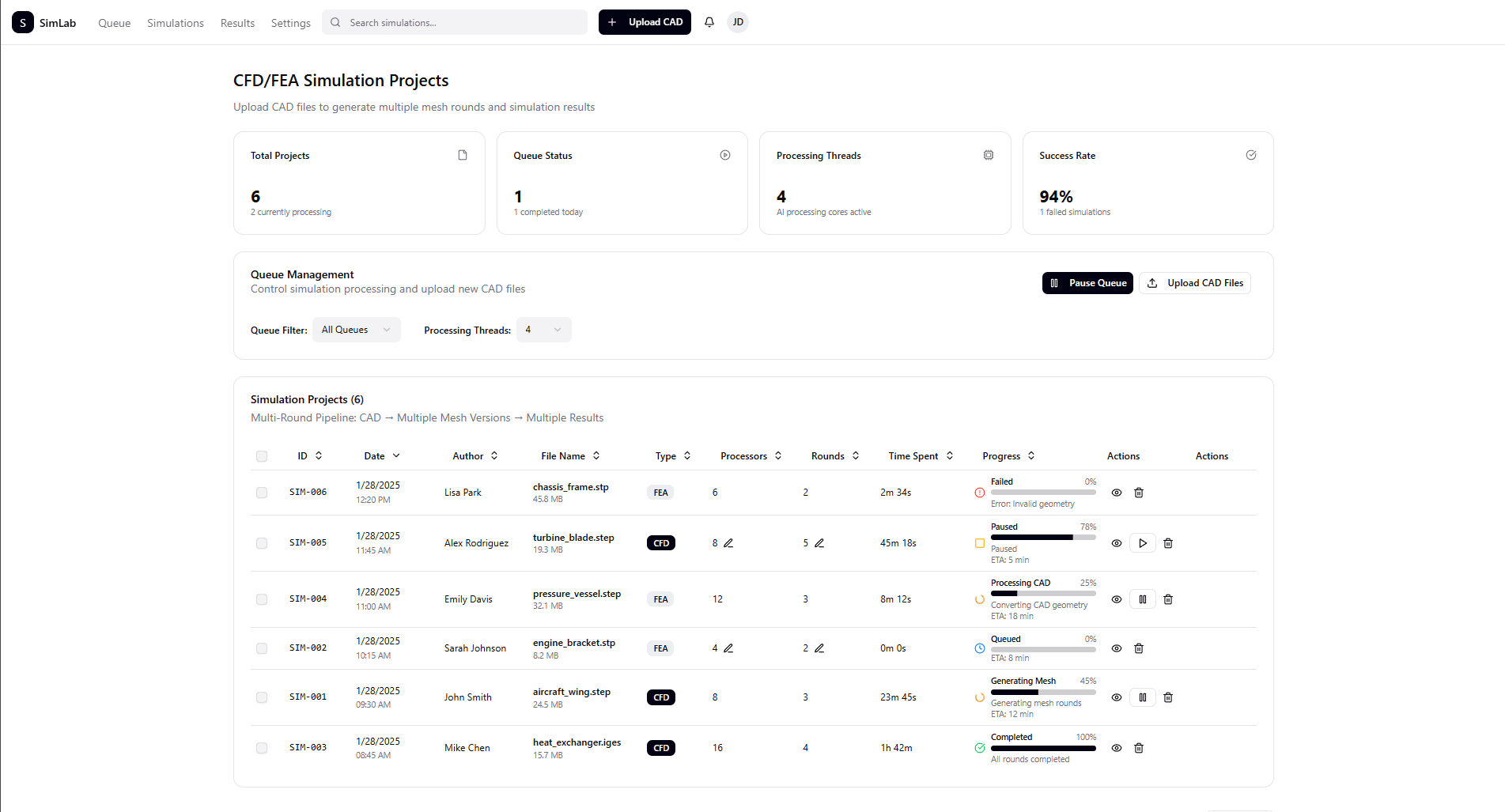1505x812 pixels.
Task: Click the SimLab logo icon
Action: pyautogui.click(x=23, y=22)
